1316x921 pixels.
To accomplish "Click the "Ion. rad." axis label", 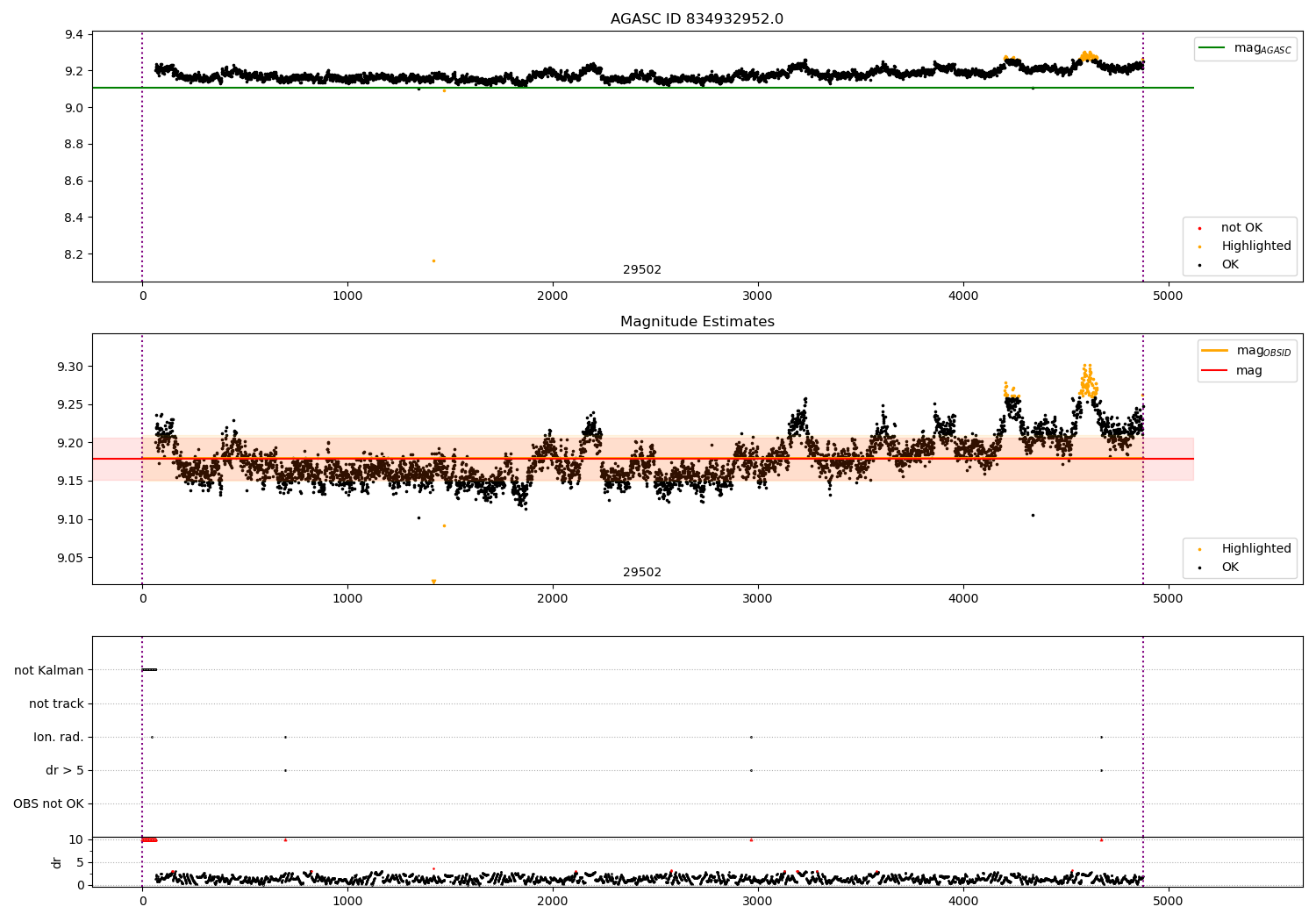I will click(x=59, y=738).
